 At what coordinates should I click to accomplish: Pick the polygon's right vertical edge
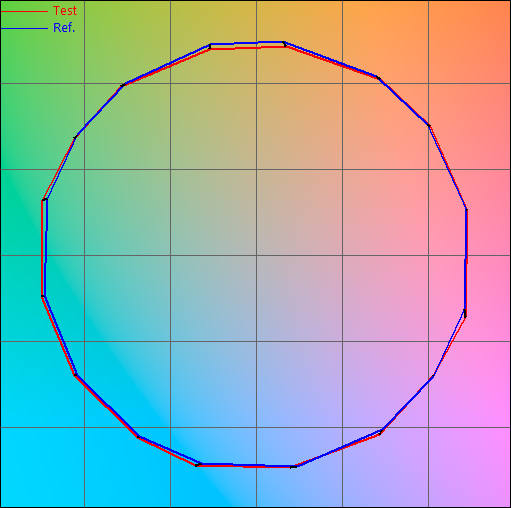pyautogui.click(x=466, y=262)
